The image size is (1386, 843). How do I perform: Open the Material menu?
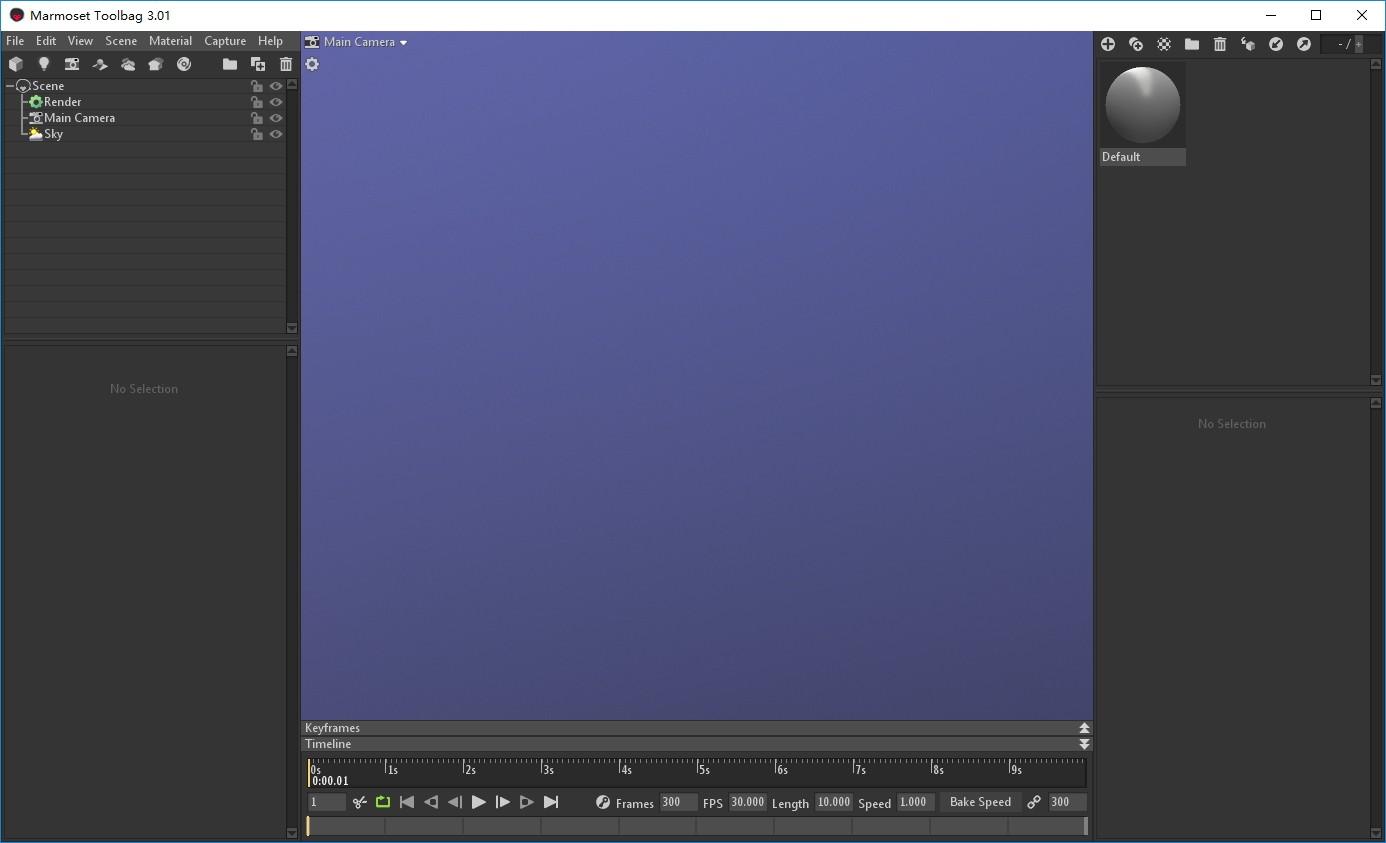click(x=170, y=41)
